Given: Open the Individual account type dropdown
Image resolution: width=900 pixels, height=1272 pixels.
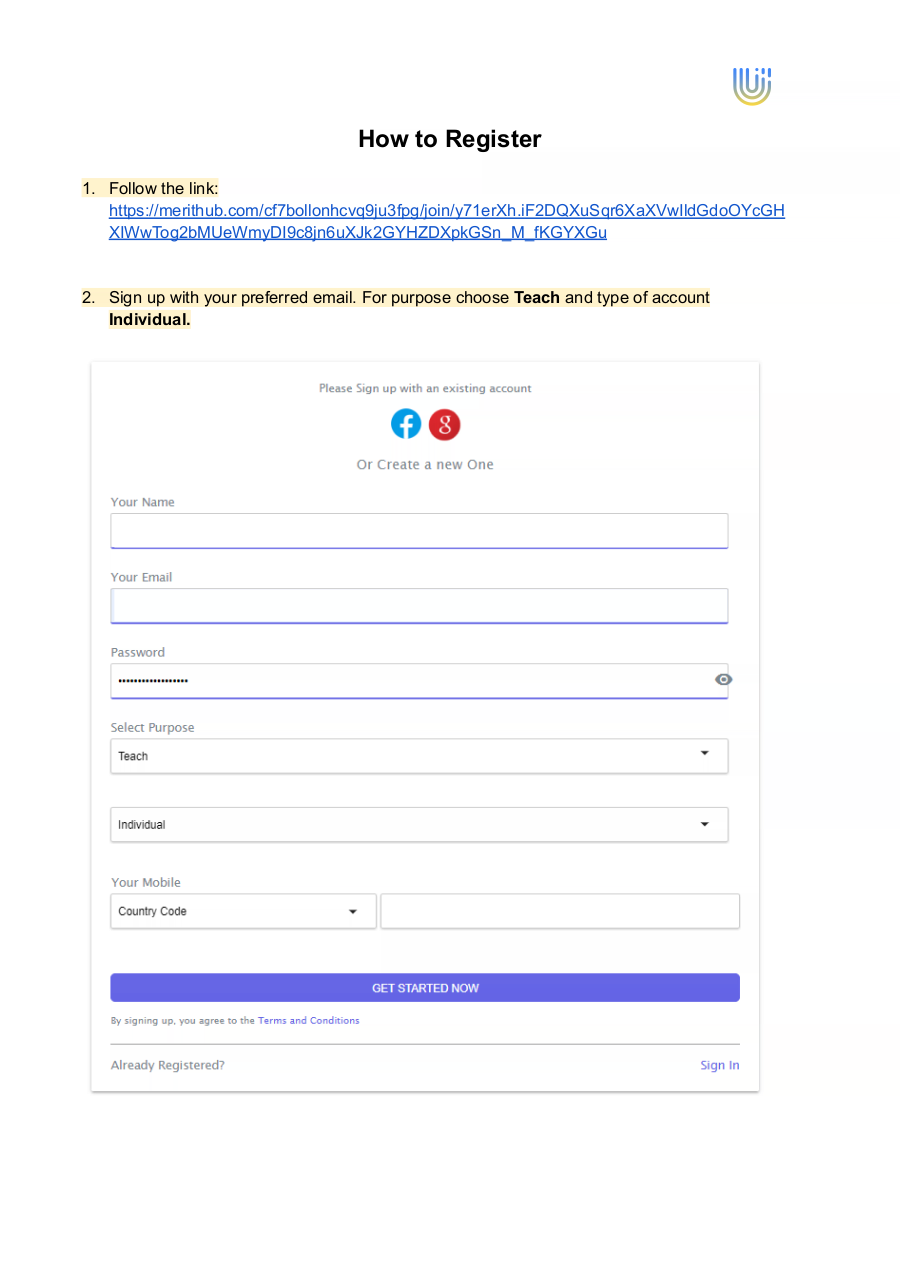Looking at the screenshot, I should click(x=419, y=824).
